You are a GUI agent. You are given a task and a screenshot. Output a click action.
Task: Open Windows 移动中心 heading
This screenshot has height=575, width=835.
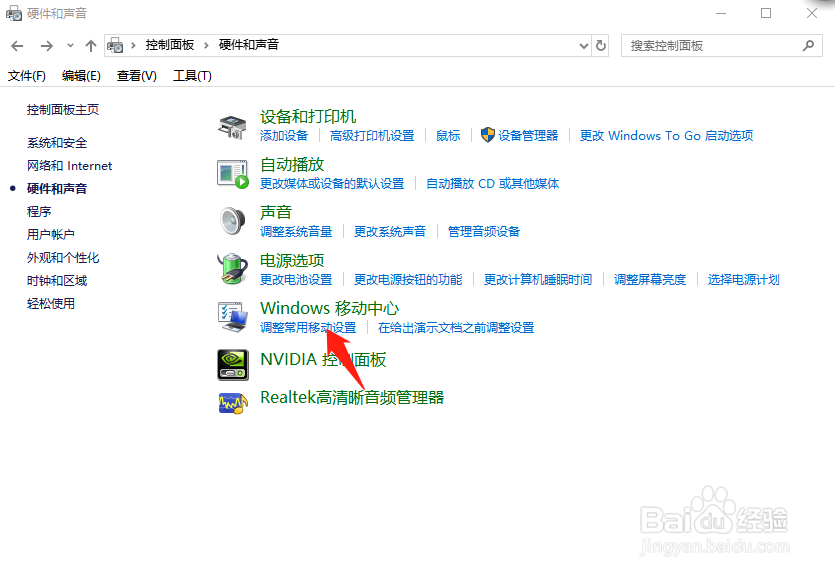(330, 308)
